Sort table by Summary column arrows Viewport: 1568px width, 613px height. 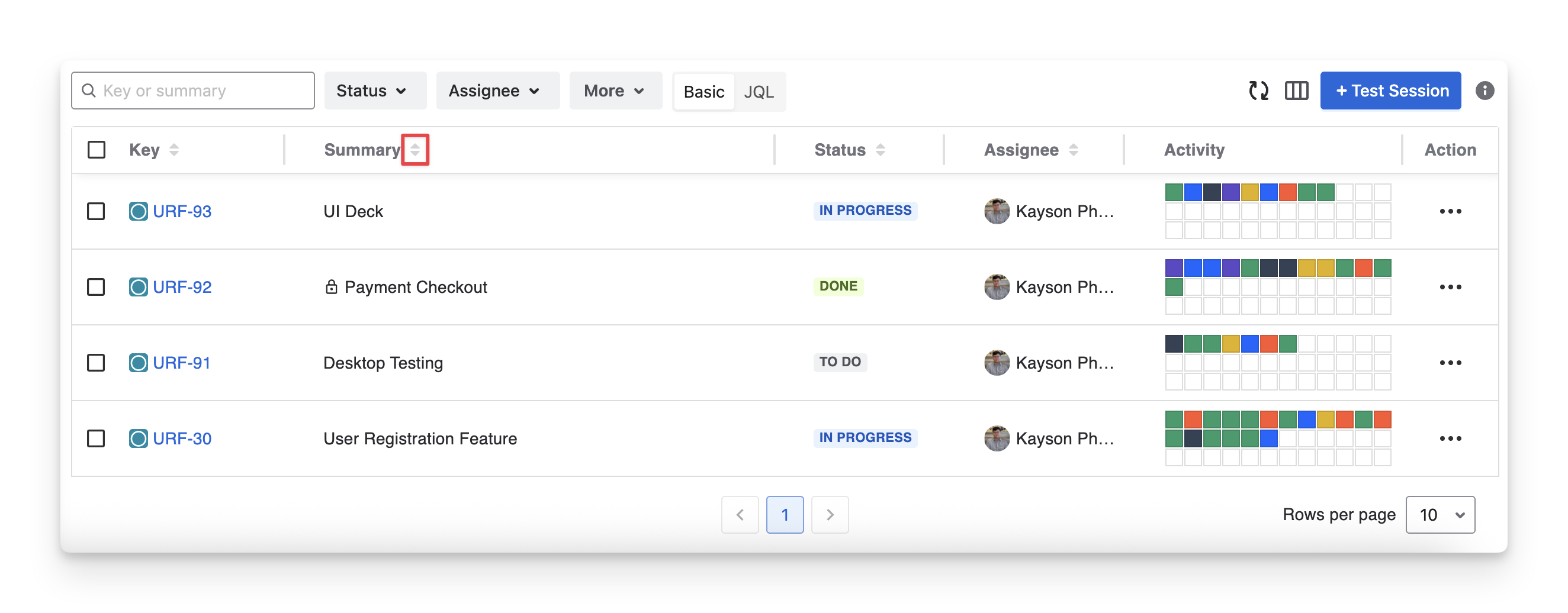[x=415, y=150]
